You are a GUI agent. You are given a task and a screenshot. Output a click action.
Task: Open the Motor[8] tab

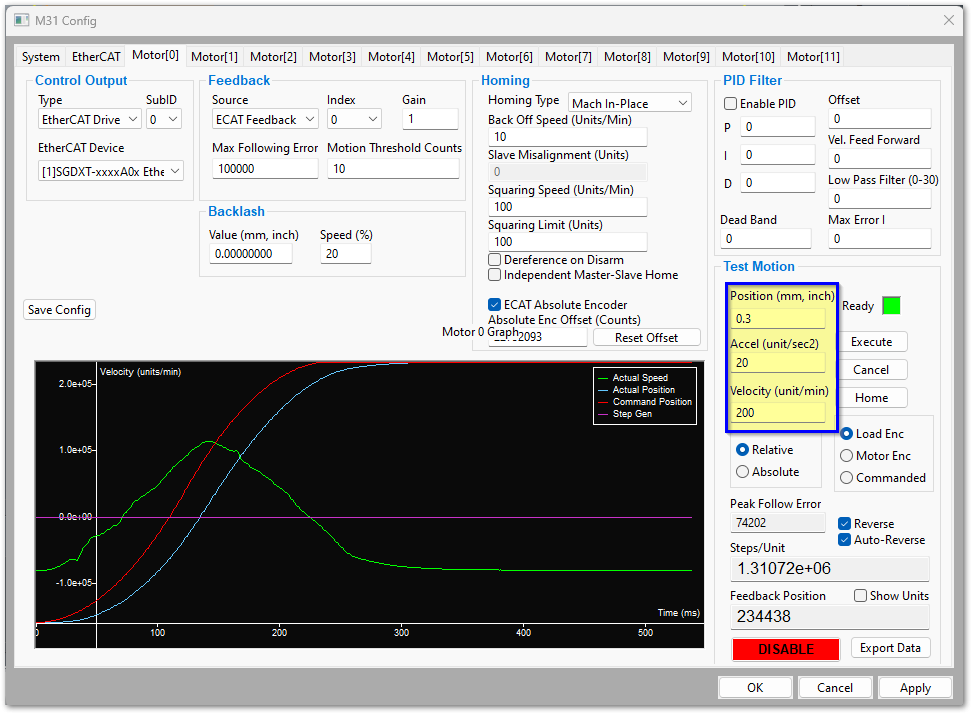click(x=627, y=57)
